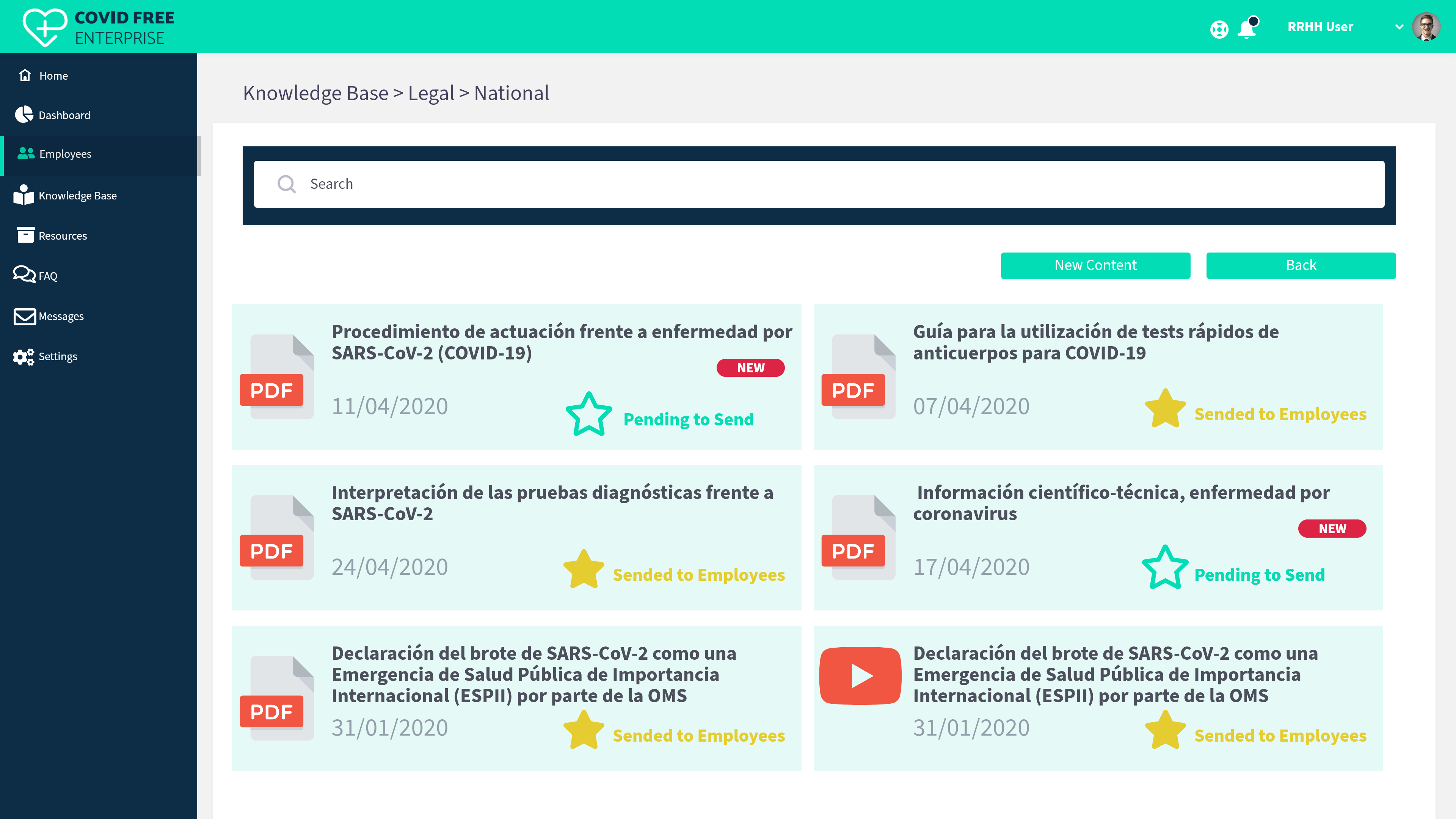Open the Settings sidebar entry
This screenshot has width=1456, height=819.
[57, 357]
